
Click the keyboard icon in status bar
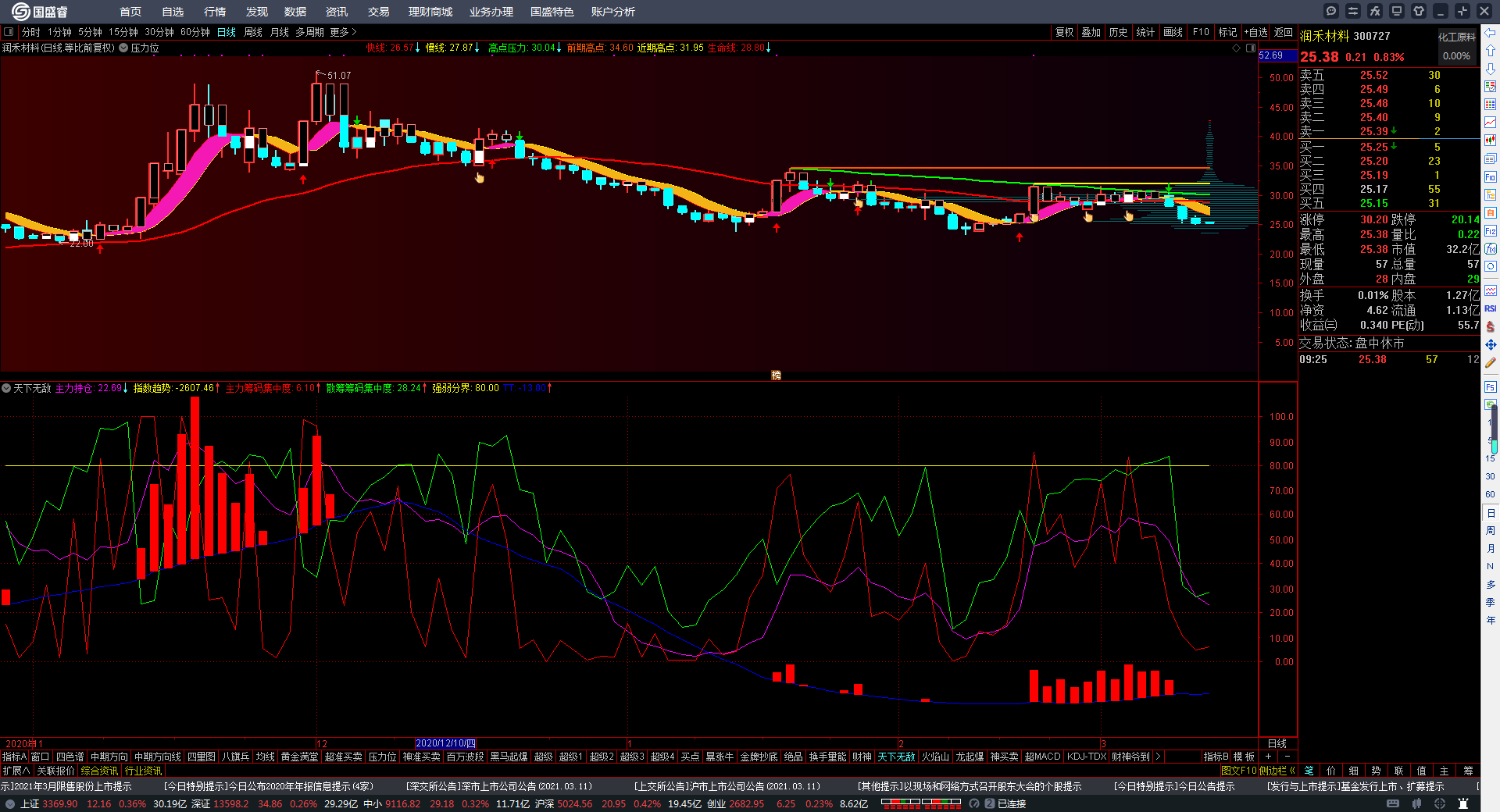[x=1393, y=803]
